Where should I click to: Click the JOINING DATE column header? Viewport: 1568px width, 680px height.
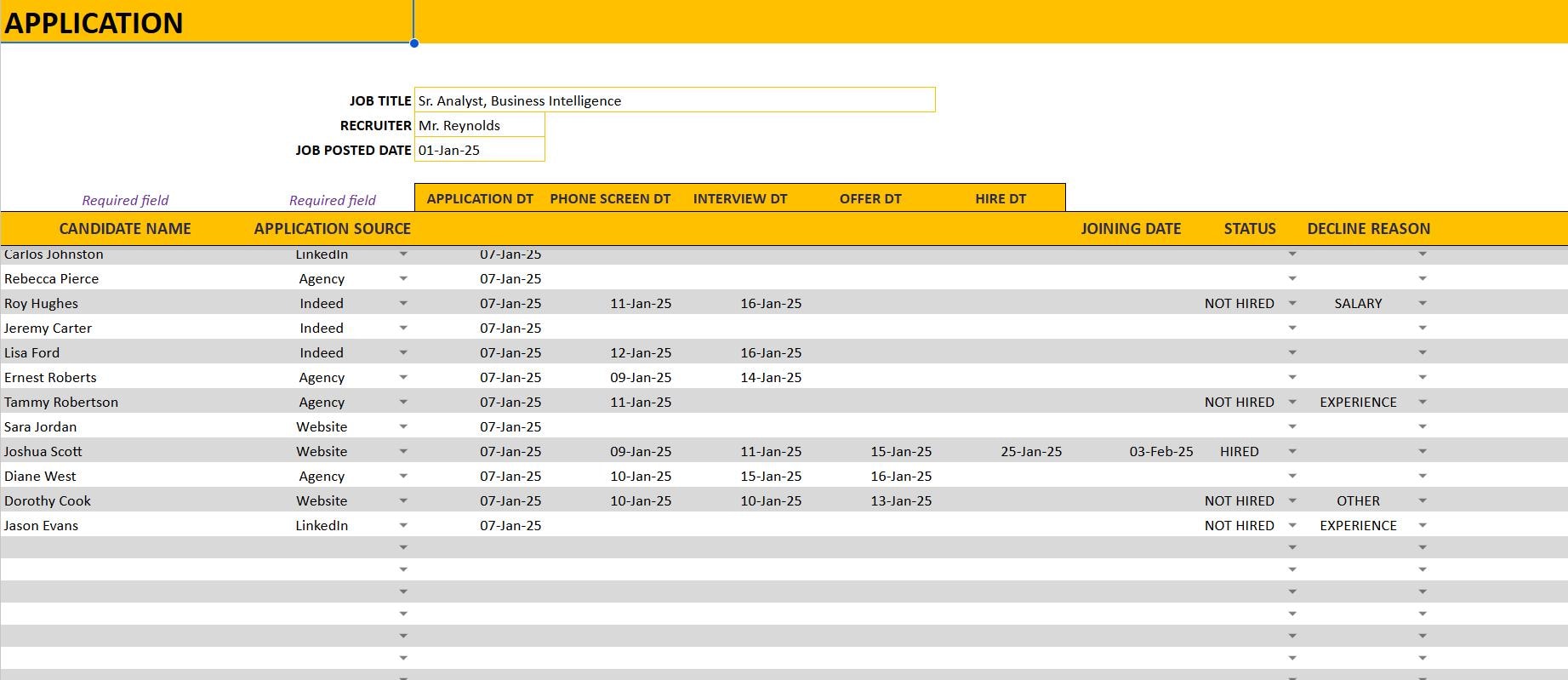coord(1131,228)
